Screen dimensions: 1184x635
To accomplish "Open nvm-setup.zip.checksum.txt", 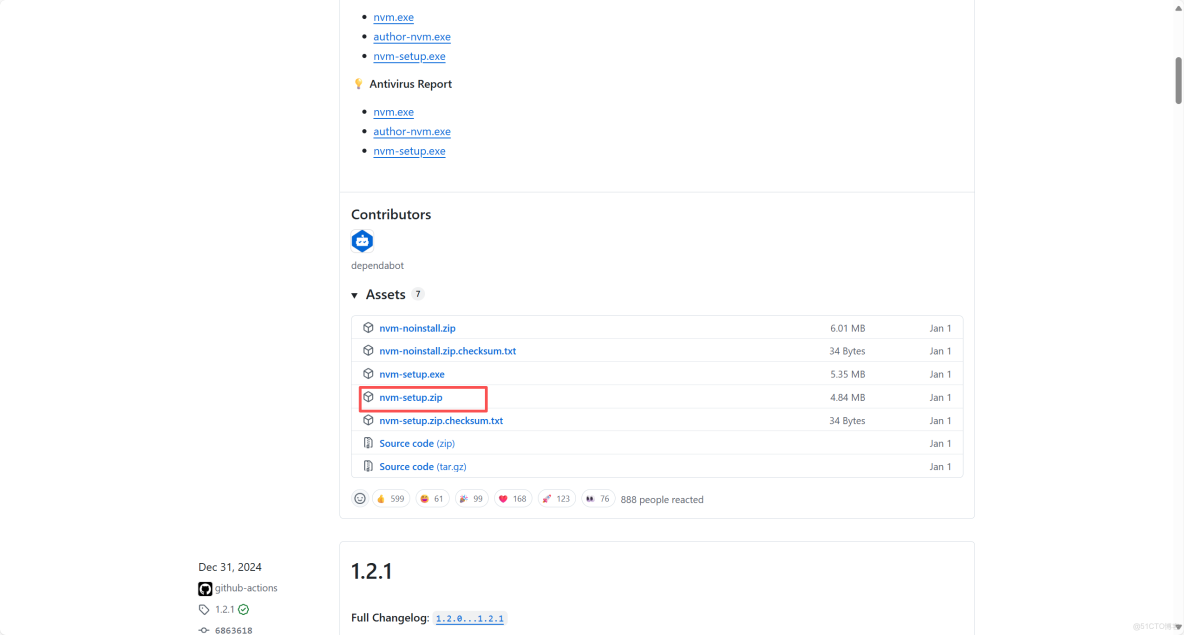I will pyautogui.click(x=441, y=420).
